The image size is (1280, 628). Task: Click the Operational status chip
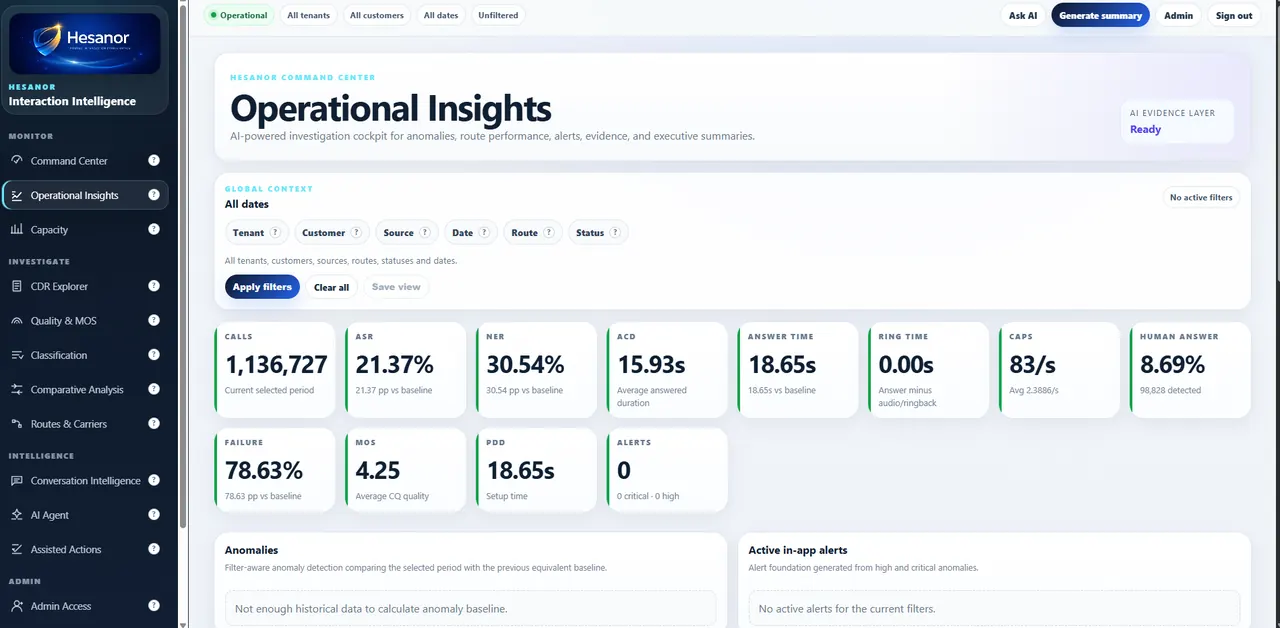(239, 15)
